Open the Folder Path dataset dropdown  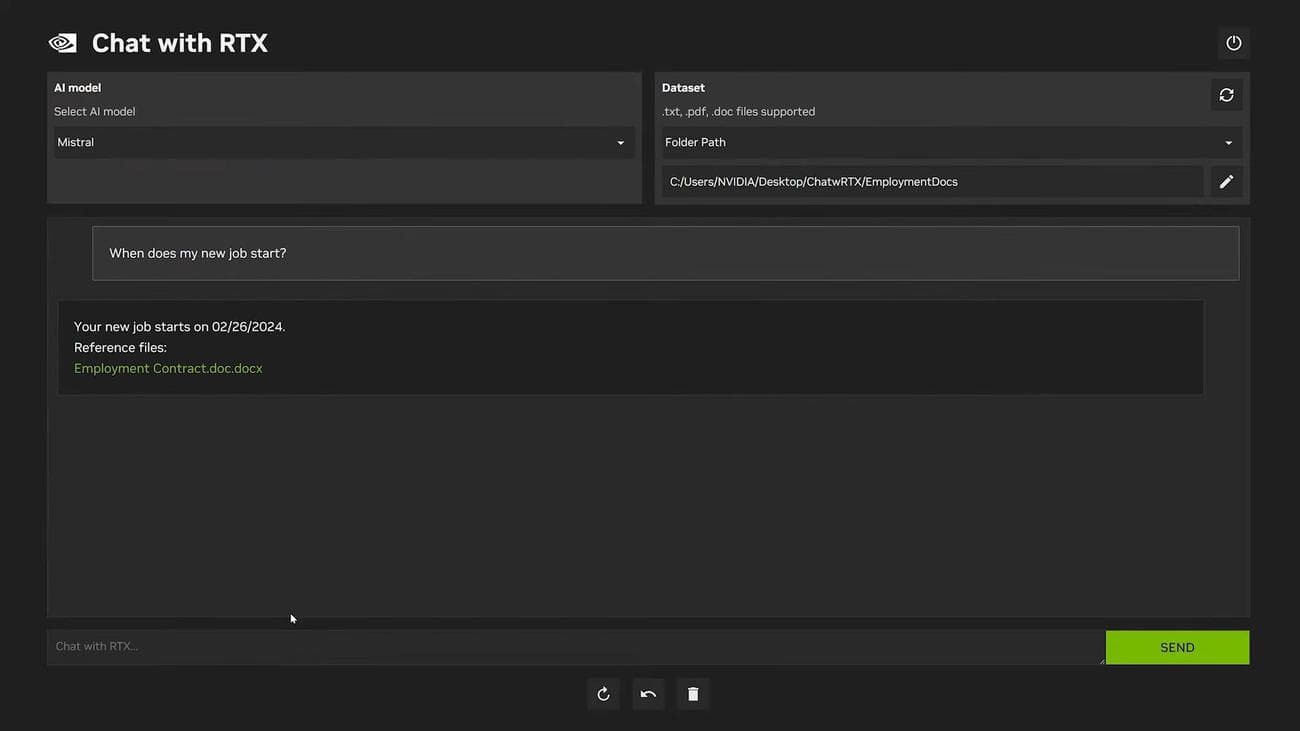950,142
